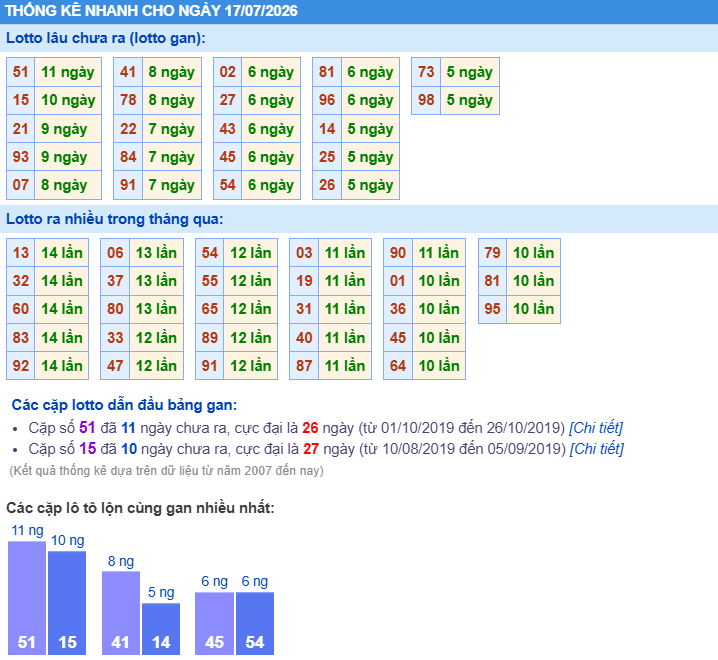The height and width of the screenshot is (660, 718).
Task: Click lotto number 93 in the gan table
Action: pos(21,157)
